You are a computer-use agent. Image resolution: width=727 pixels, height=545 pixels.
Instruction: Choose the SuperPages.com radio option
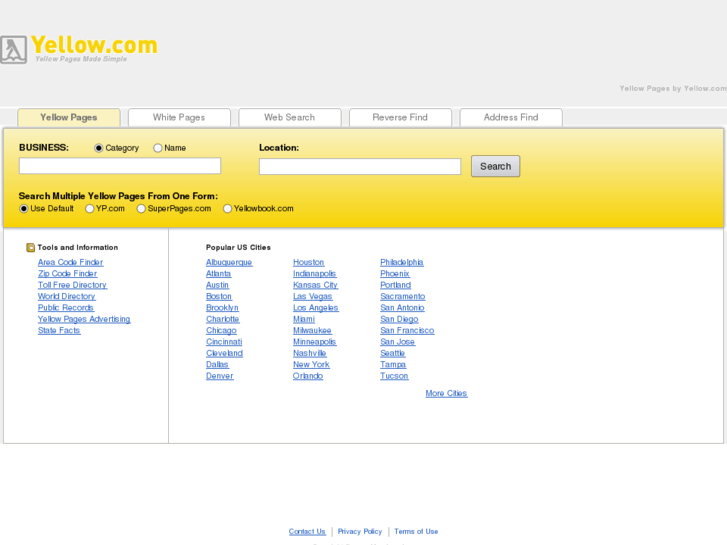point(141,209)
